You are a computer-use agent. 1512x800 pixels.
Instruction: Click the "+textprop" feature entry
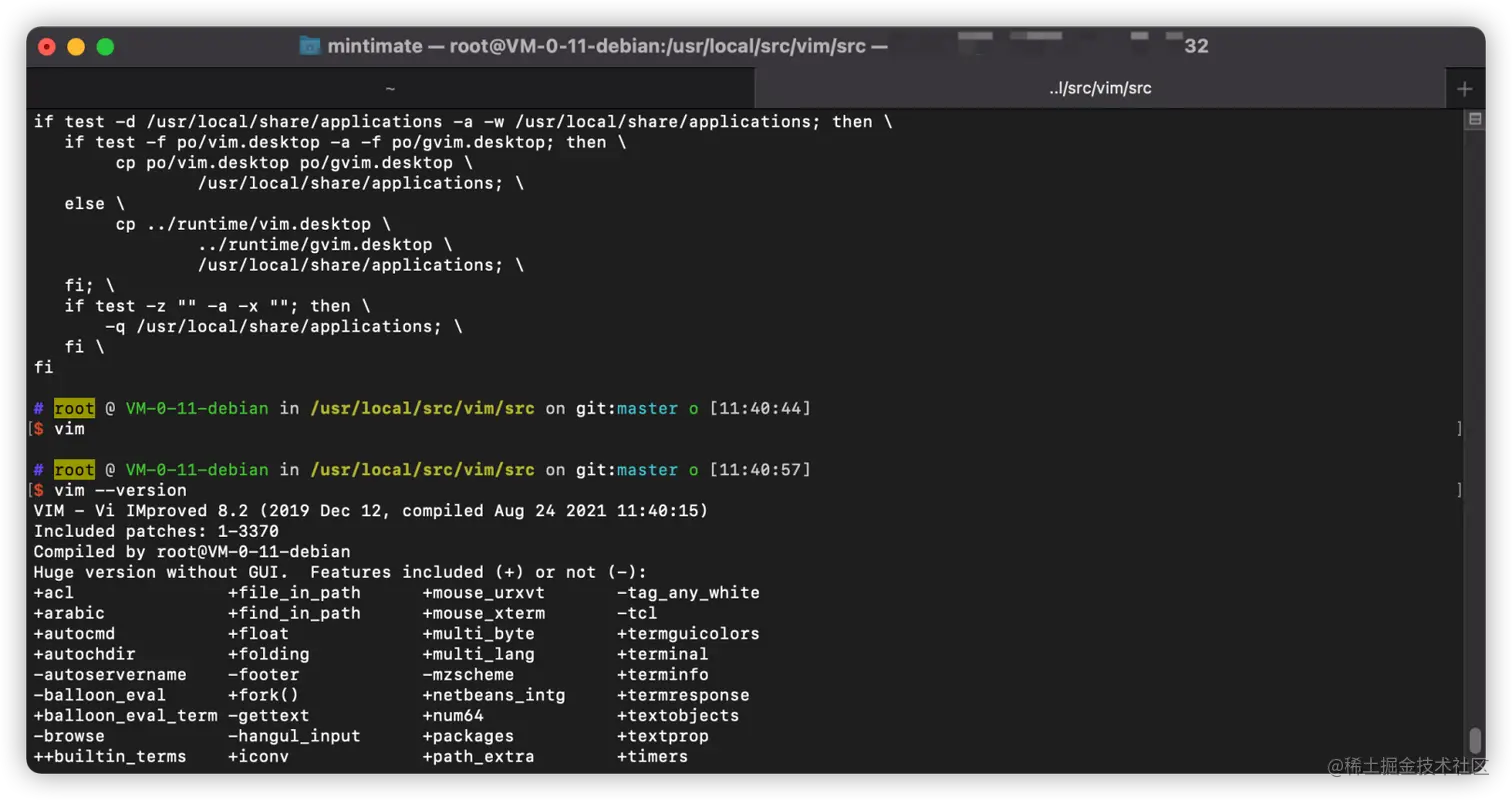pos(663,736)
